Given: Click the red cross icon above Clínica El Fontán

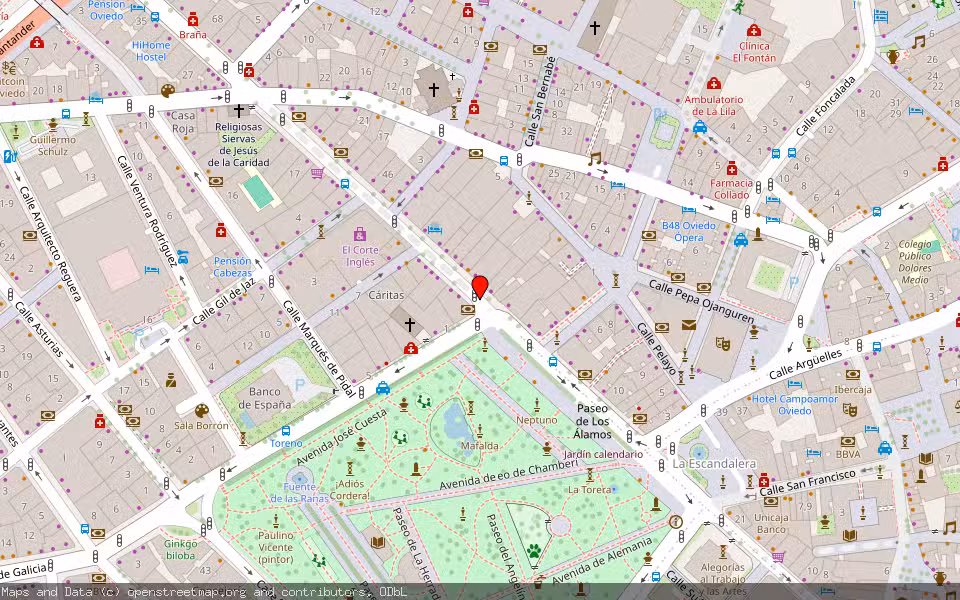Looking at the screenshot, I should (754, 30).
